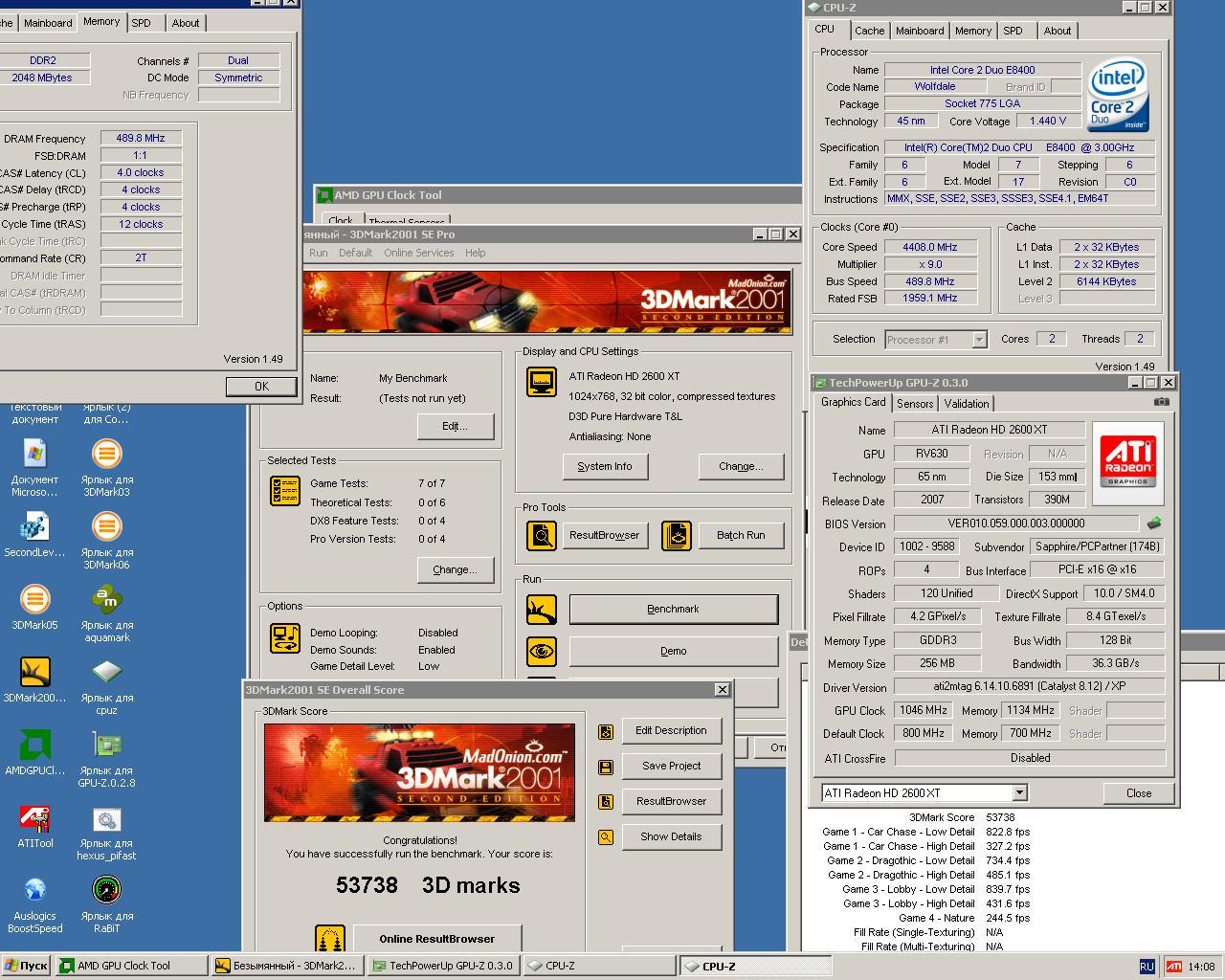The image size is (1225, 980).
Task: Open the hexus_pifast shortcut icon
Action: coord(106,818)
